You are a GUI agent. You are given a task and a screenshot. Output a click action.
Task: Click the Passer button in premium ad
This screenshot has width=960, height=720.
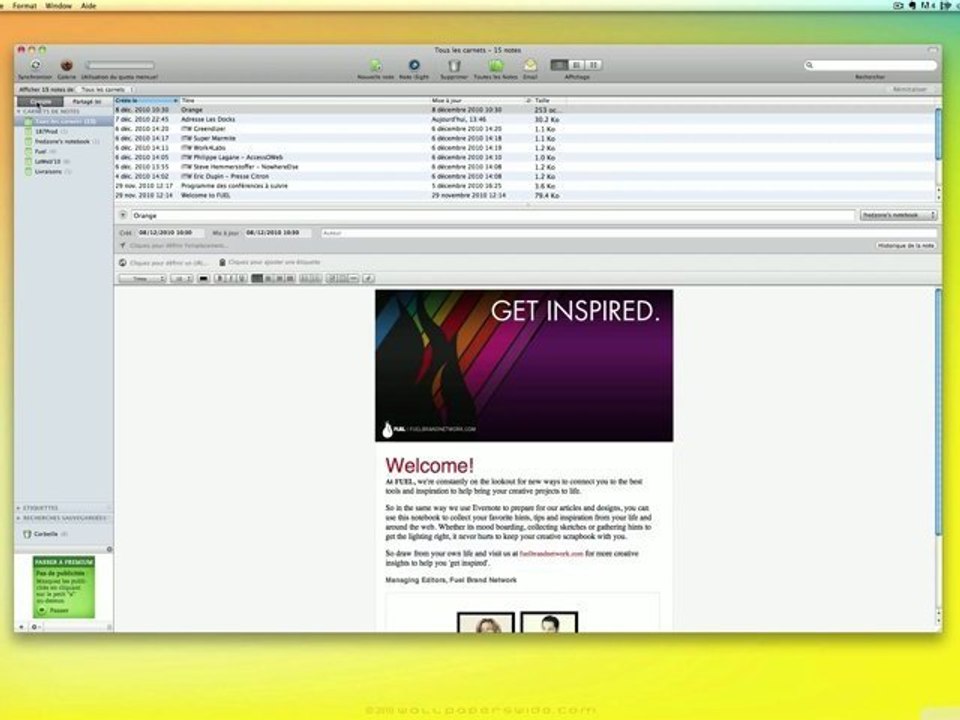tap(54, 610)
